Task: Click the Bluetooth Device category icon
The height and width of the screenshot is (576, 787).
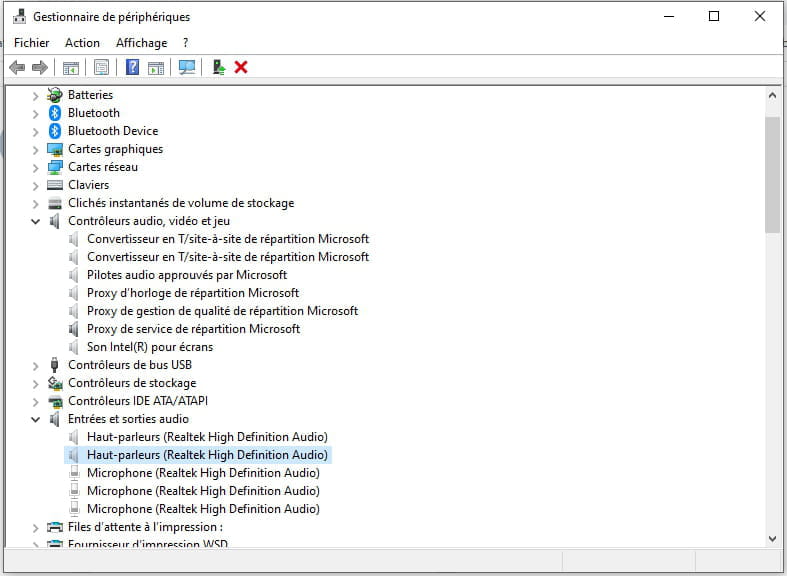Action: pyautogui.click(x=55, y=131)
